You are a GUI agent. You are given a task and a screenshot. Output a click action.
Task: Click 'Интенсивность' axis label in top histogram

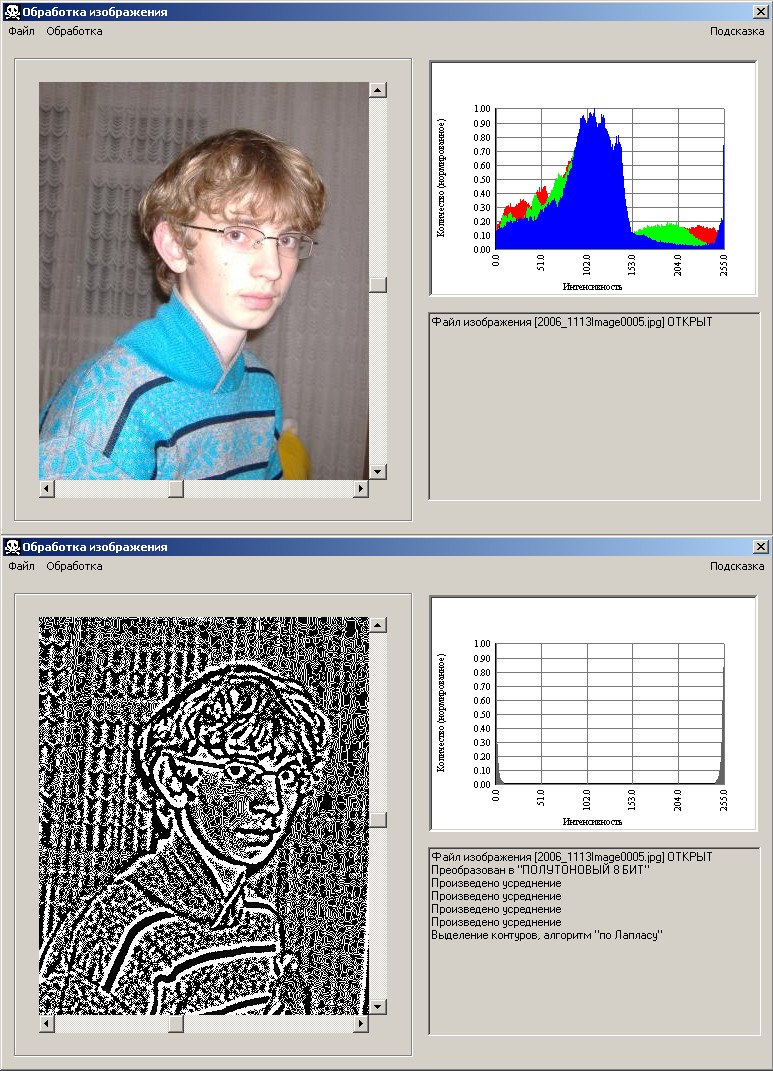(x=593, y=287)
